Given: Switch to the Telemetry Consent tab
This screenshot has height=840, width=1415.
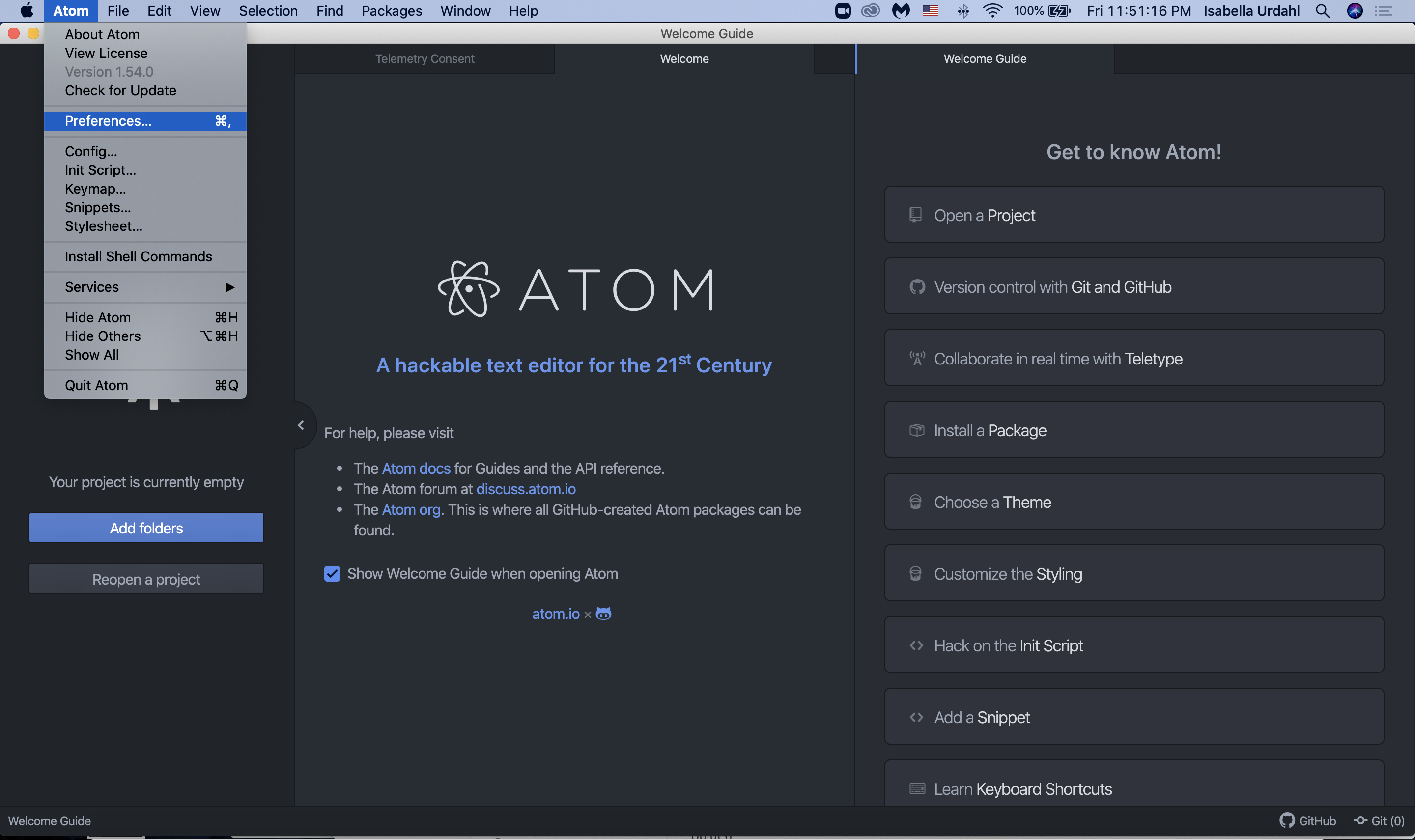Looking at the screenshot, I should (x=424, y=59).
